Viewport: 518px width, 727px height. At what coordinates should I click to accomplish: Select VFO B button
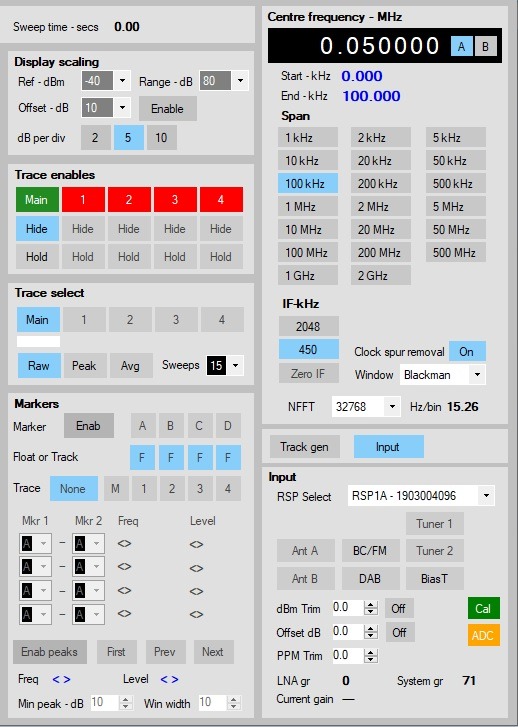[x=485, y=46]
